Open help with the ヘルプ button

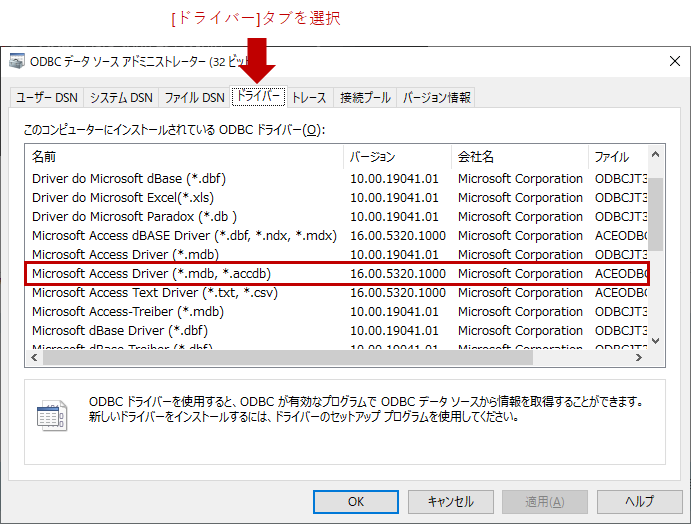tap(639, 502)
